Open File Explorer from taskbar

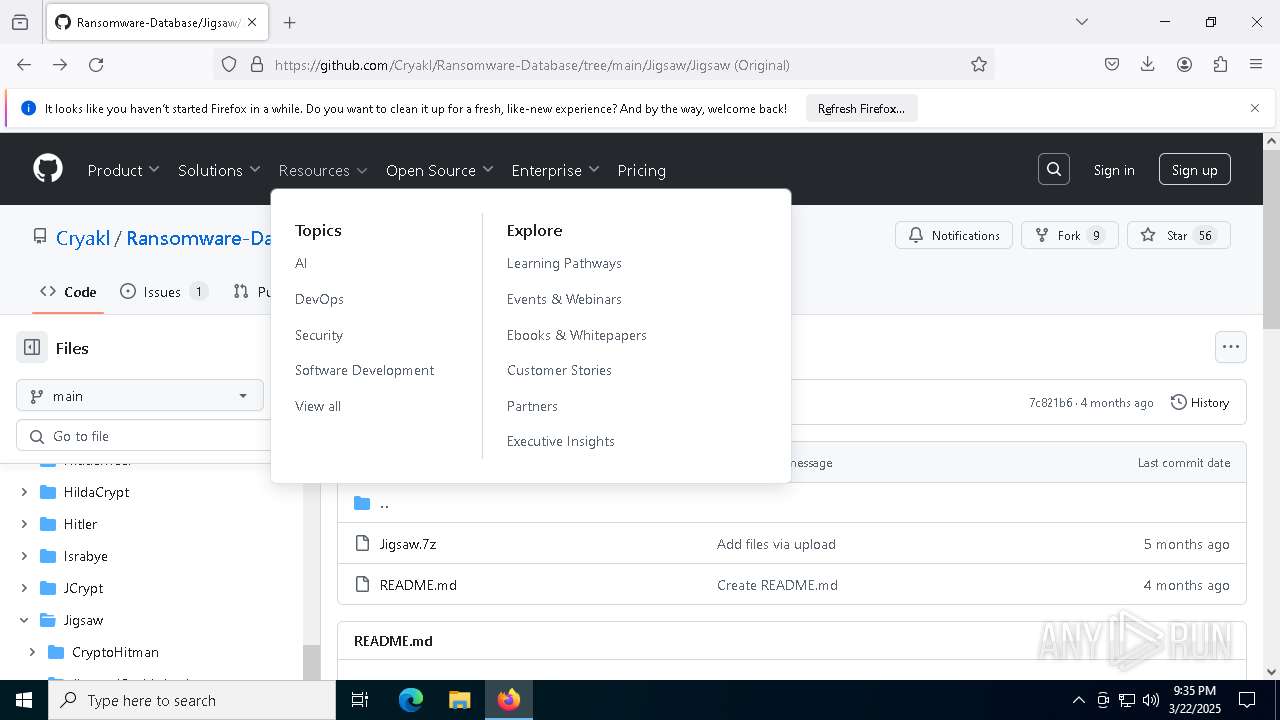(x=459, y=700)
